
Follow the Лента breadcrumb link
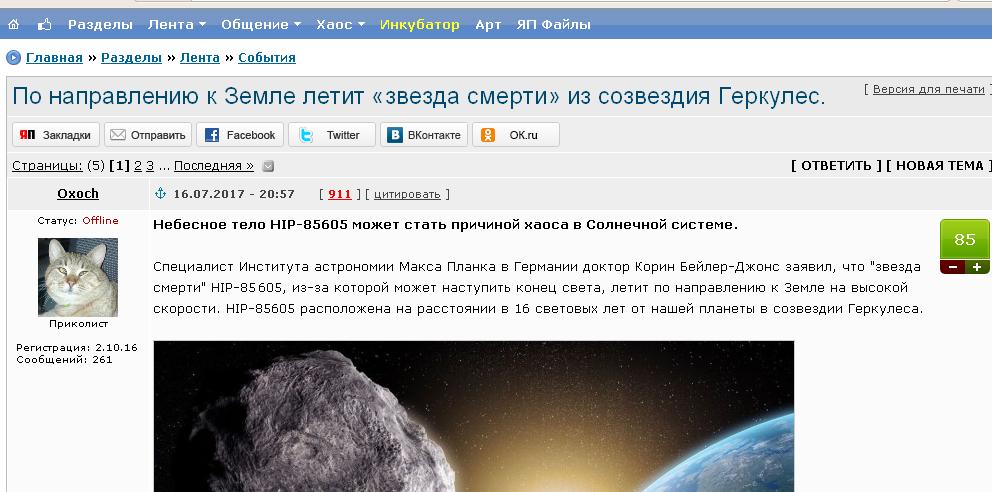[x=200, y=58]
